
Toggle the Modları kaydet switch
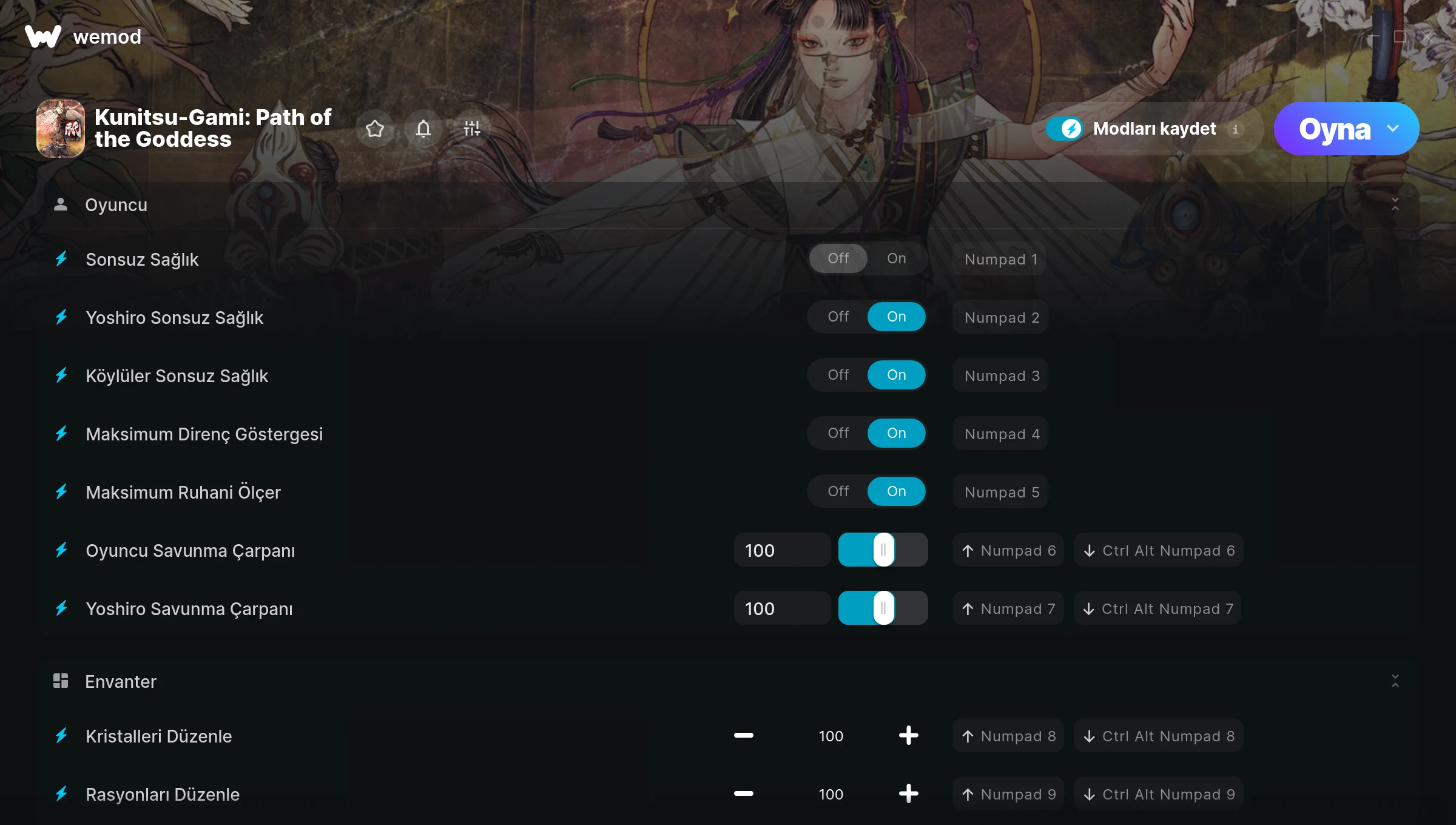point(1064,129)
